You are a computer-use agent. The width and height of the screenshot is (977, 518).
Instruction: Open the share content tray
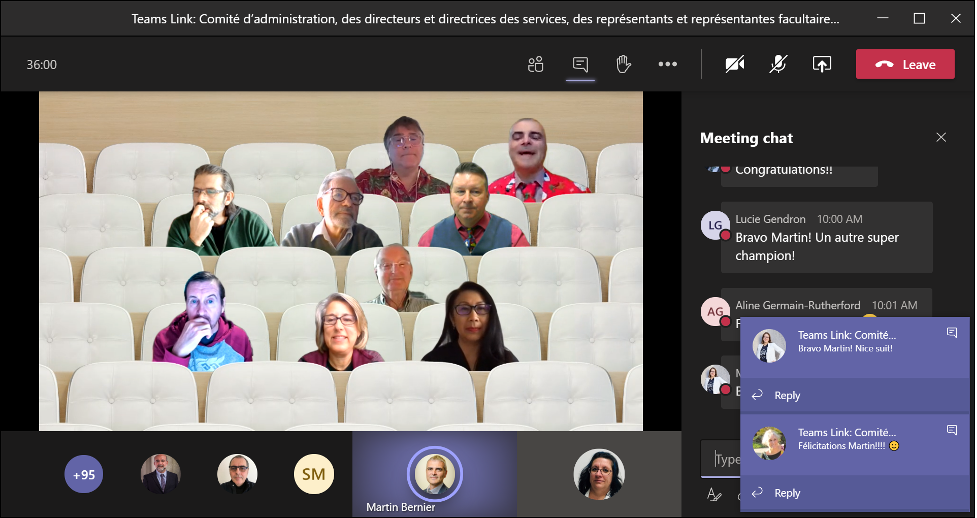tap(822, 64)
